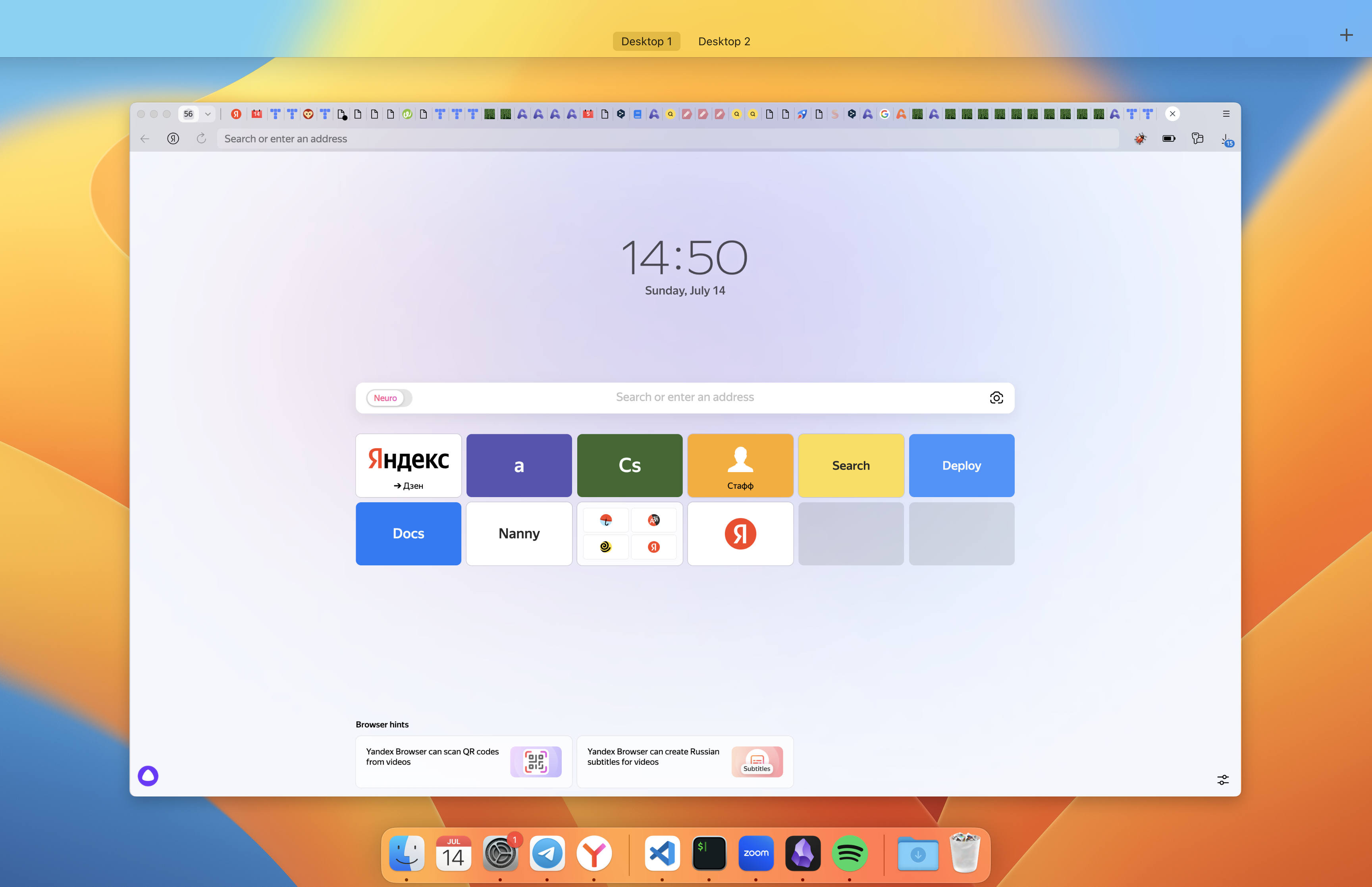Open the downloads icon with badge 15

pyautogui.click(x=1226, y=139)
